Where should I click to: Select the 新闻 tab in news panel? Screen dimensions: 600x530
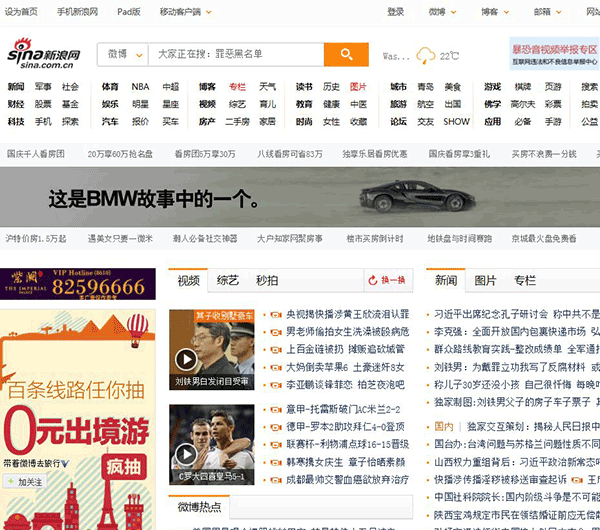(446, 280)
